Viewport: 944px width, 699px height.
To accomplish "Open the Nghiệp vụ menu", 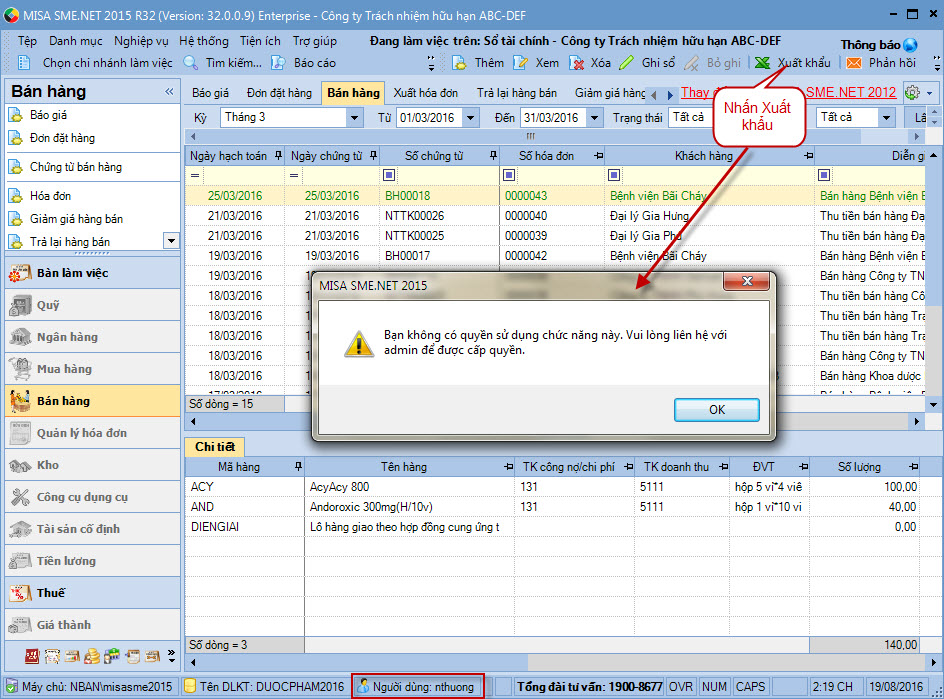I will [141, 41].
